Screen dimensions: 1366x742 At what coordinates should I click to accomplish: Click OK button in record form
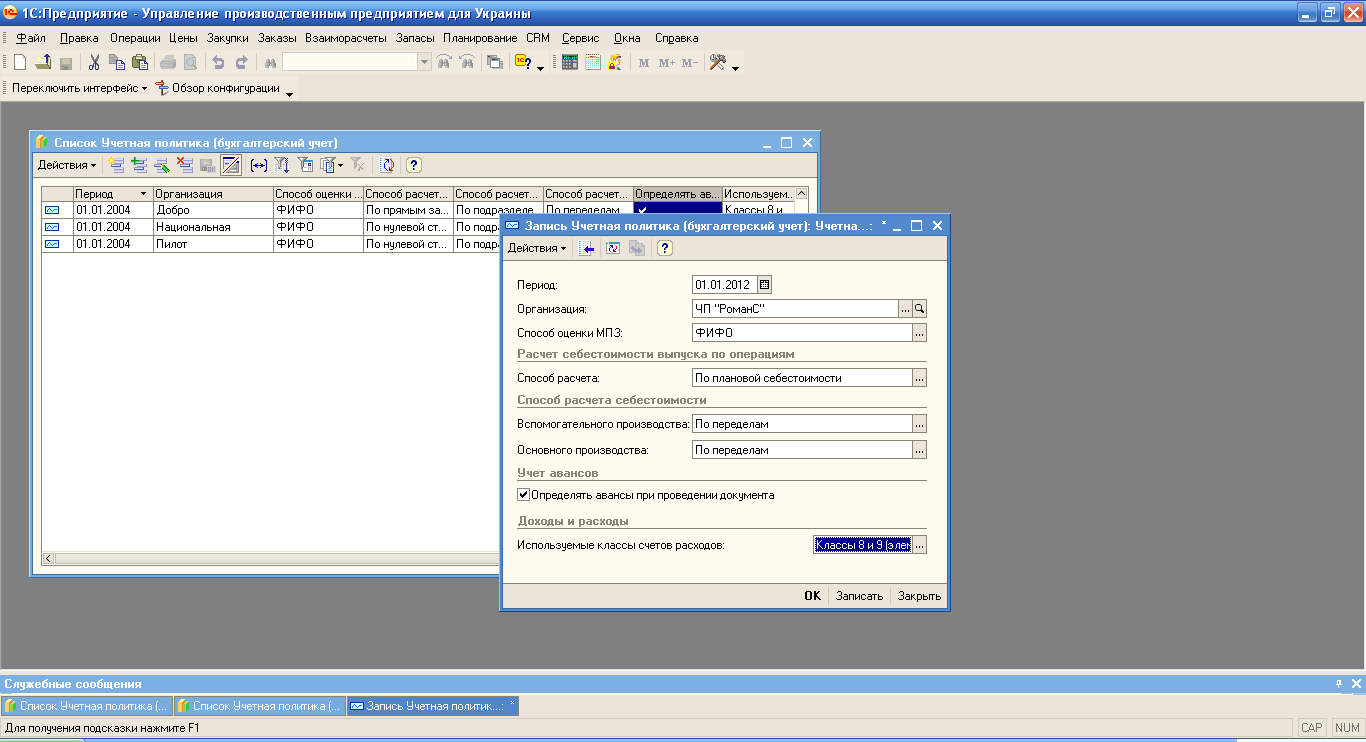point(812,596)
